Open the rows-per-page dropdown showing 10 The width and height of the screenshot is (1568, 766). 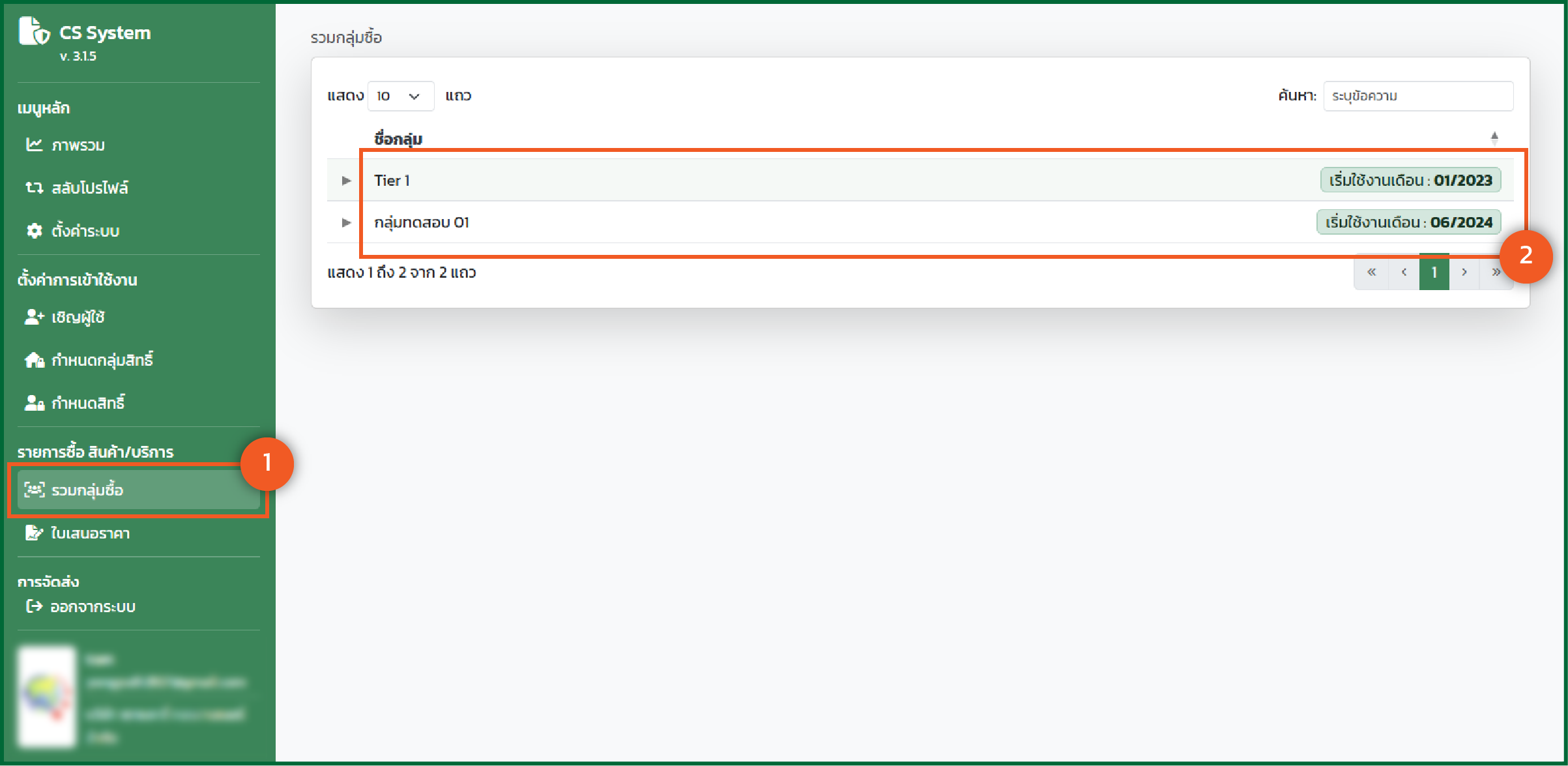point(400,96)
